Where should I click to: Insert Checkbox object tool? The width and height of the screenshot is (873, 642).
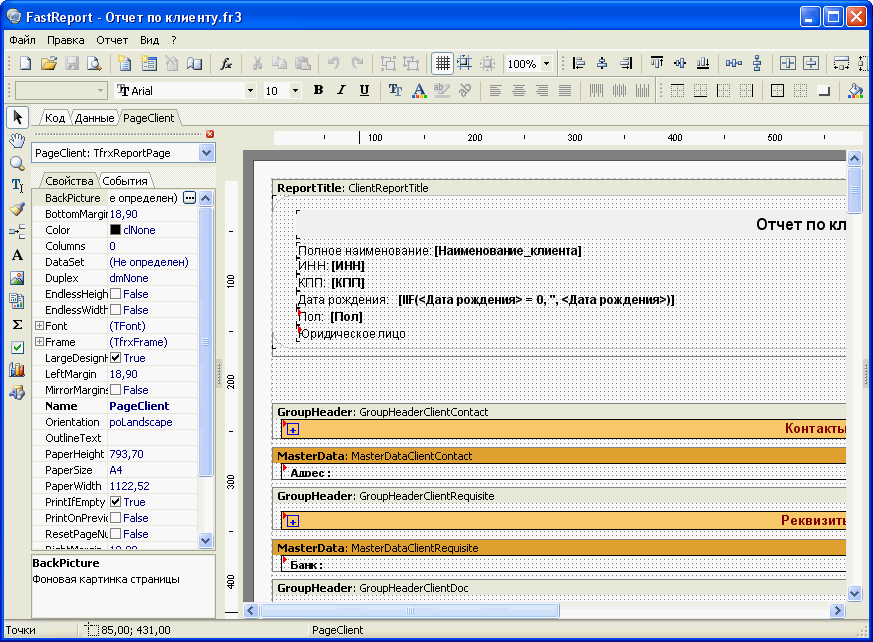[17, 347]
